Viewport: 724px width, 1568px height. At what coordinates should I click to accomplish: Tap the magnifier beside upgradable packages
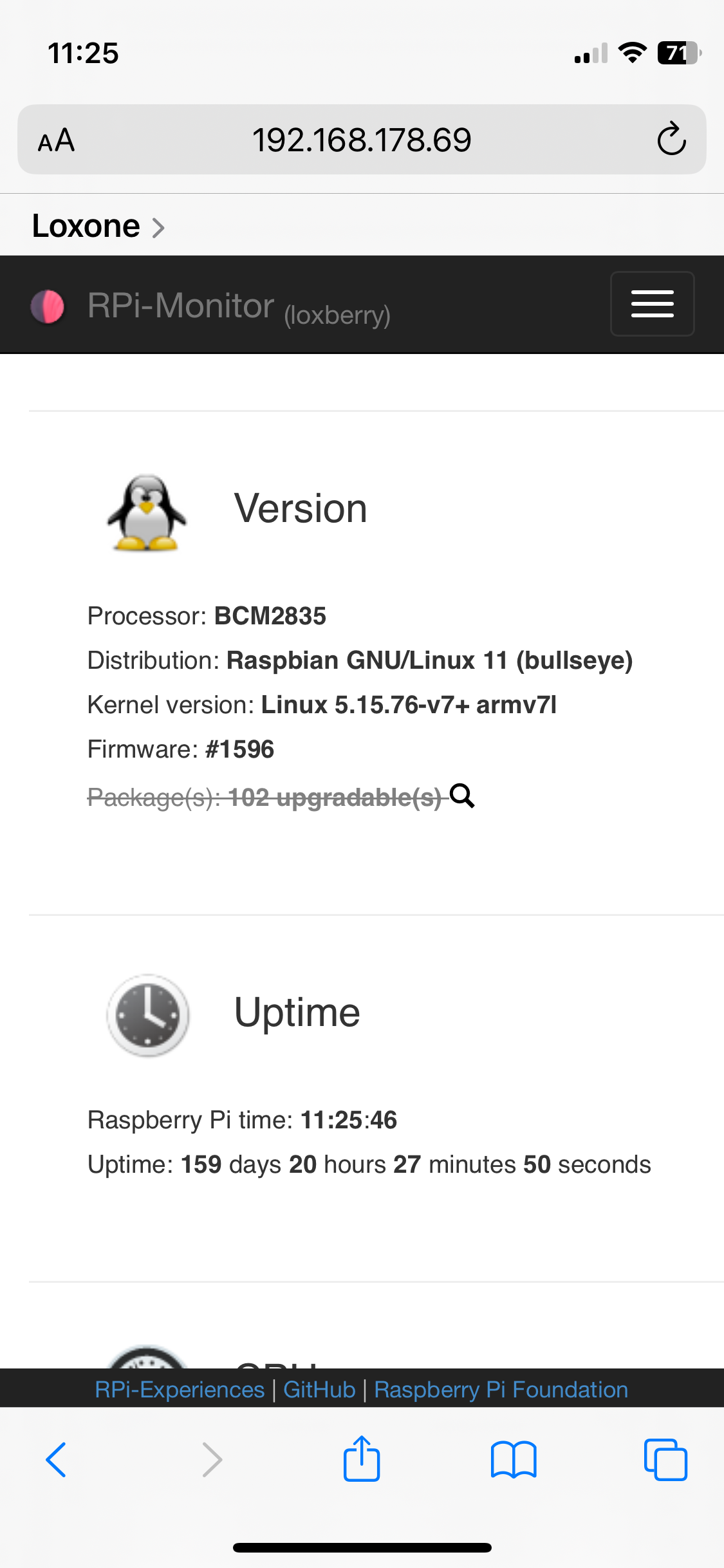[462, 796]
